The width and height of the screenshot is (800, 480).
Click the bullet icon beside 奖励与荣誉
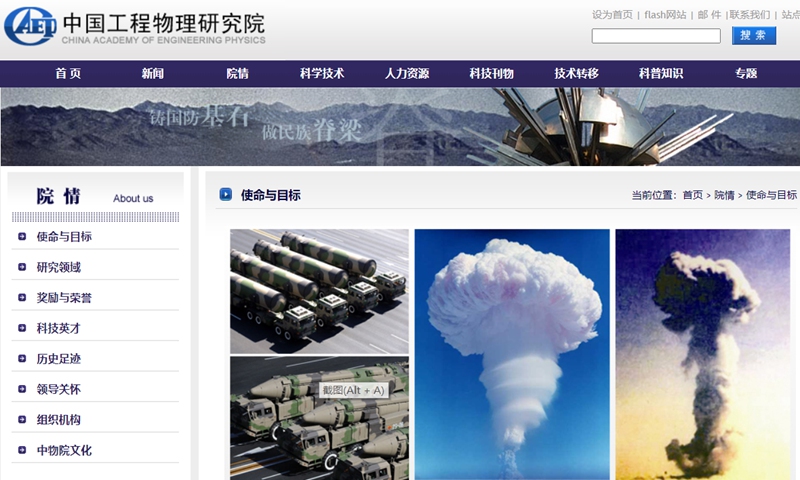click(x=22, y=298)
